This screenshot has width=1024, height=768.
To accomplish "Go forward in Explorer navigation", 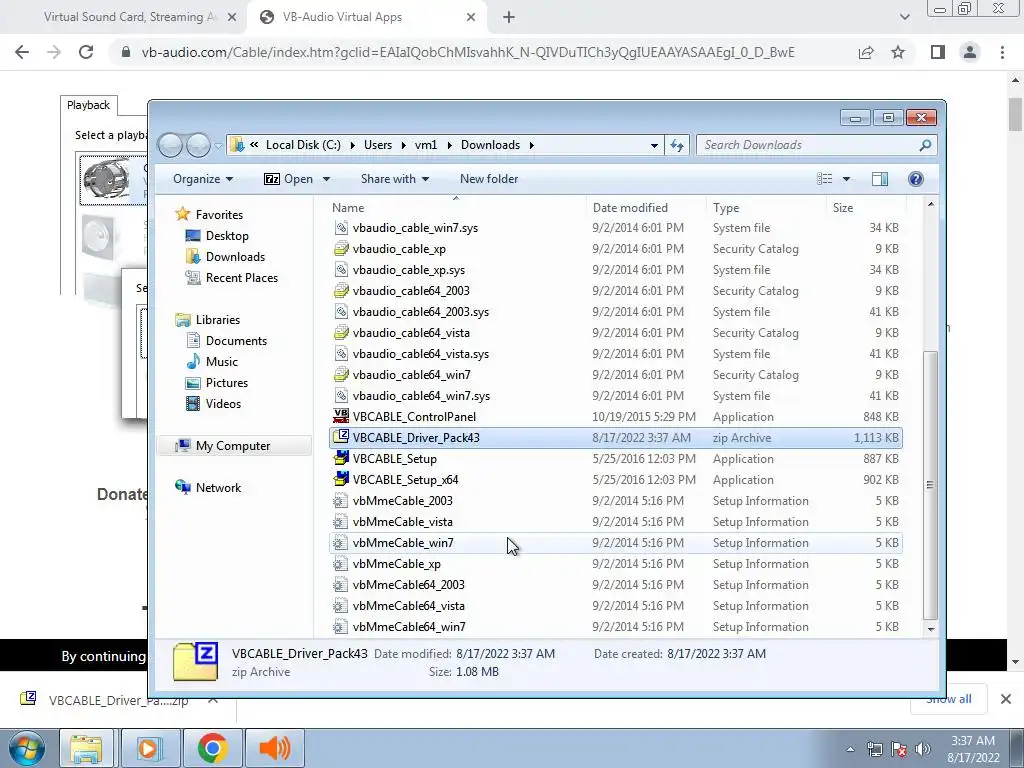I will [x=198, y=145].
